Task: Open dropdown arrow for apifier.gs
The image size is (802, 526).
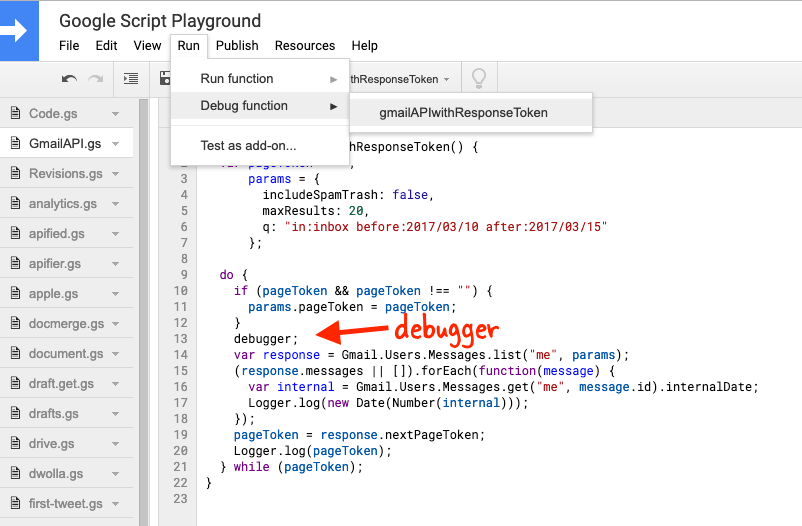Action: pyautogui.click(x=116, y=264)
